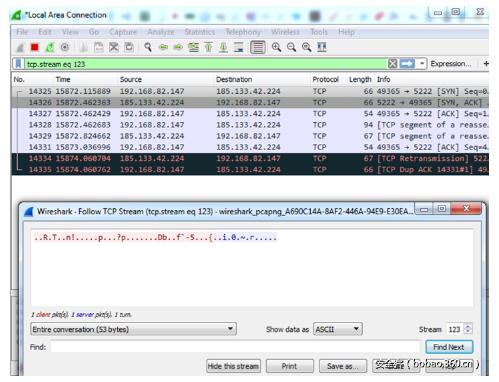Sort by Time column header
This screenshot has height=382, width=499.
point(63,79)
